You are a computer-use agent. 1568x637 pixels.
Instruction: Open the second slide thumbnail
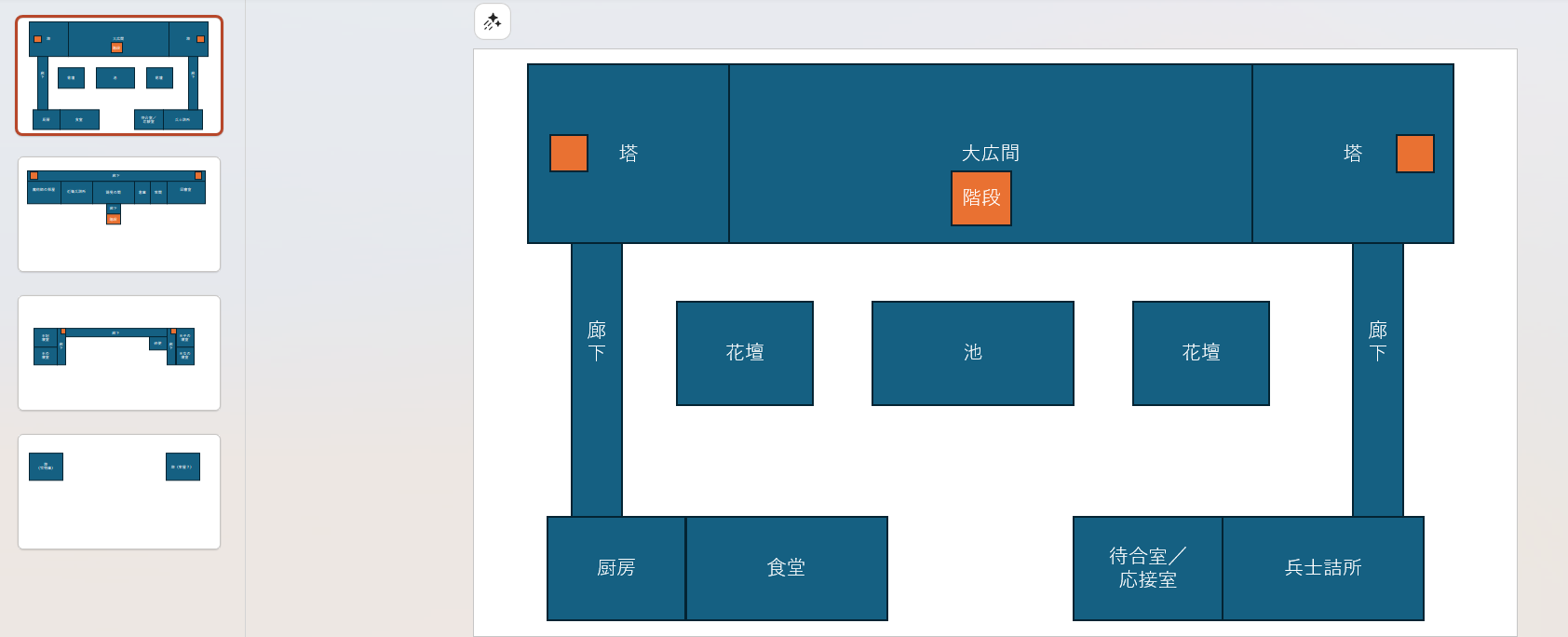coord(119,214)
